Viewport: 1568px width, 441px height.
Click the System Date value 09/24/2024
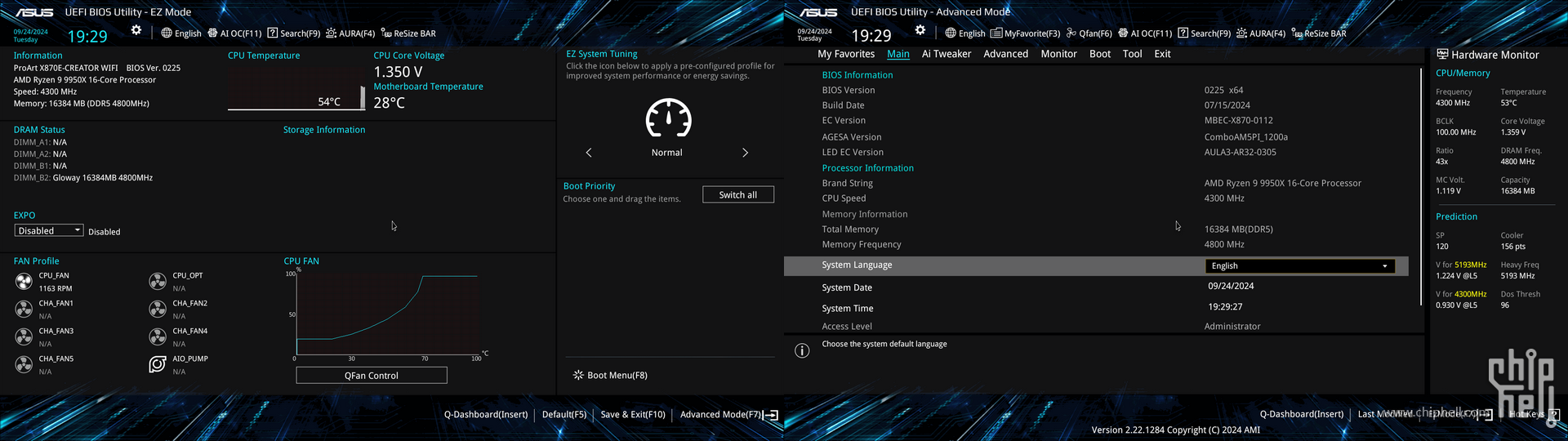tap(1231, 286)
